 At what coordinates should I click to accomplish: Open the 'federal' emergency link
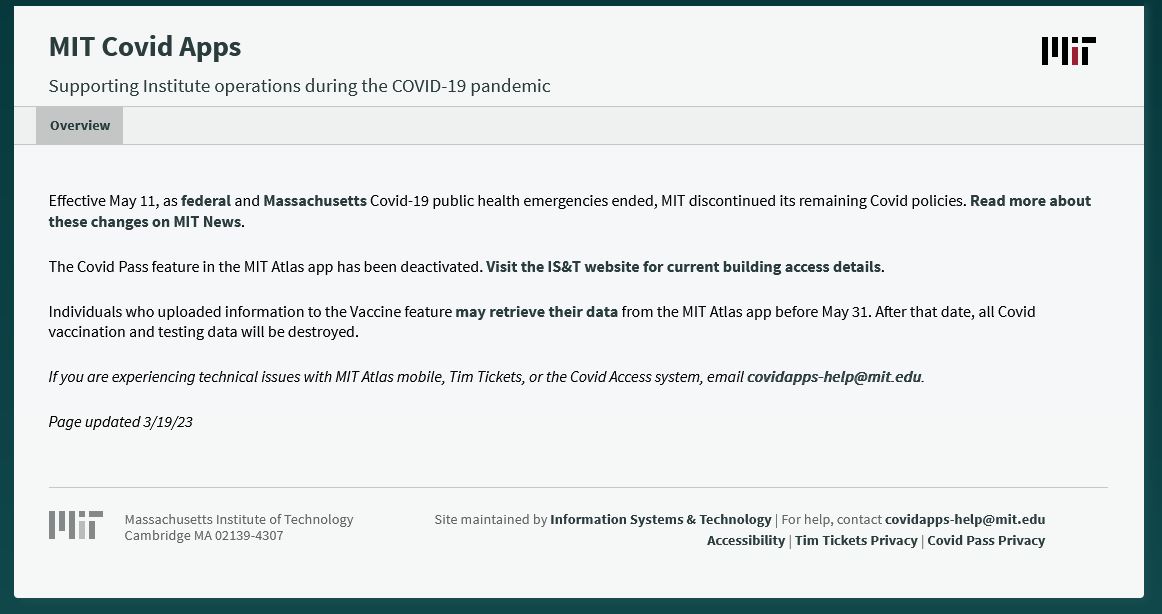coord(206,201)
